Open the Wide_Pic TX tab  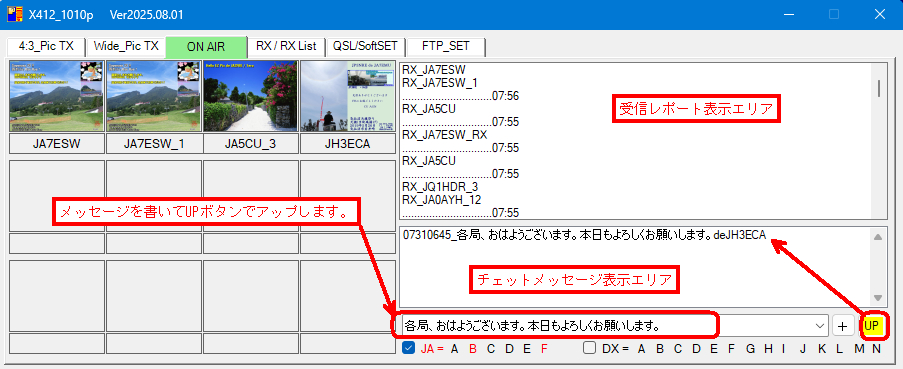tap(126, 46)
